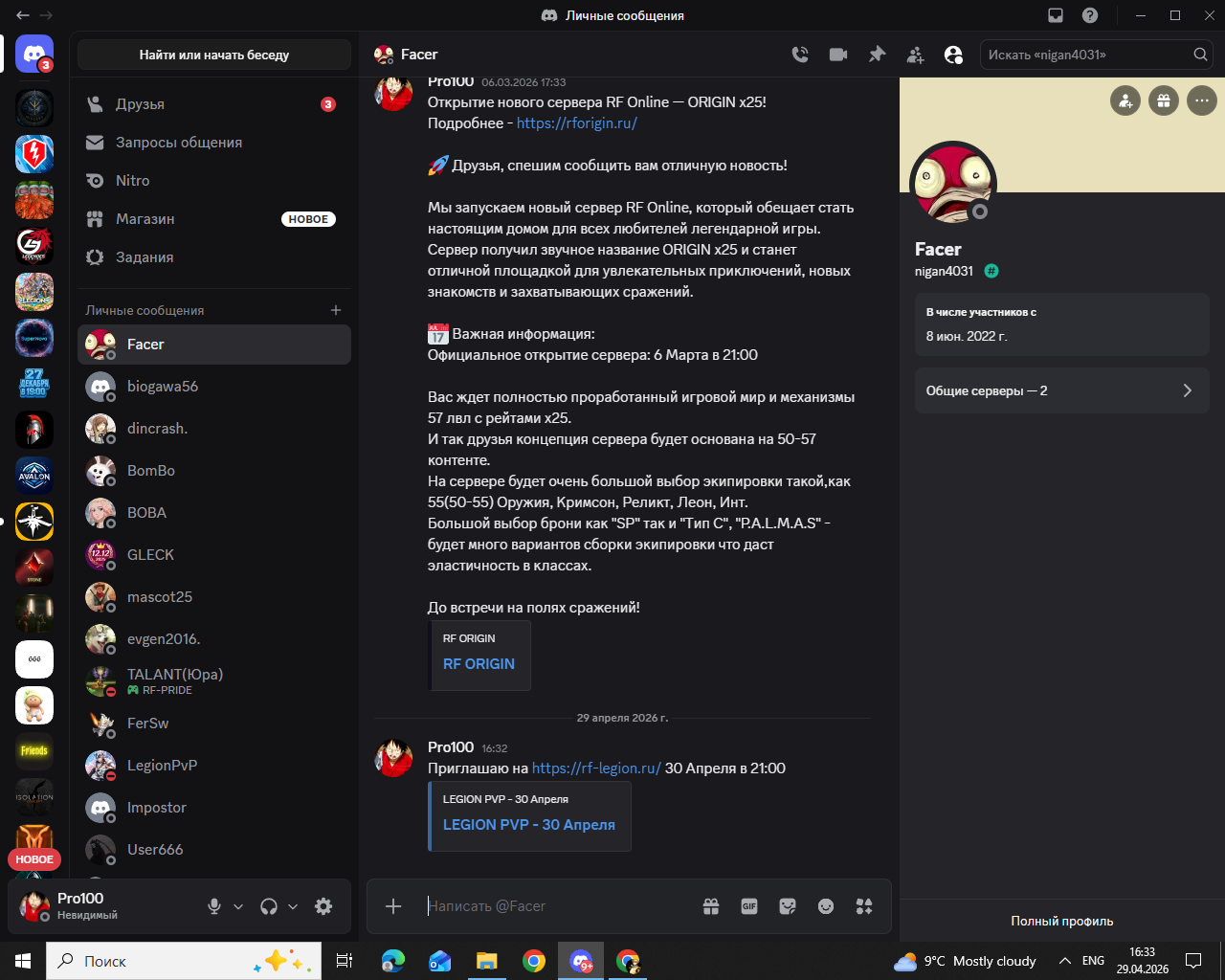Open the mascot25 chat
1225x980 pixels.
[x=214, y=597]
